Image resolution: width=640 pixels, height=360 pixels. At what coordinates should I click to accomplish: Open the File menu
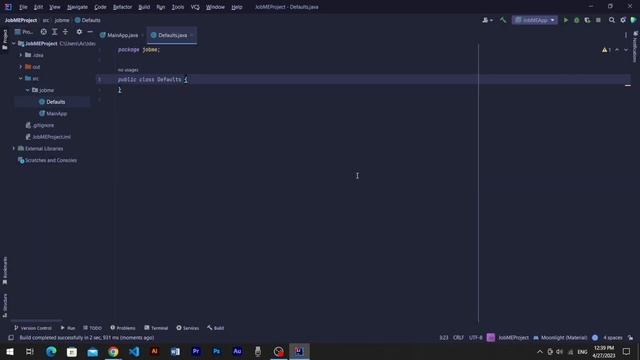click(x=23, y=7)
